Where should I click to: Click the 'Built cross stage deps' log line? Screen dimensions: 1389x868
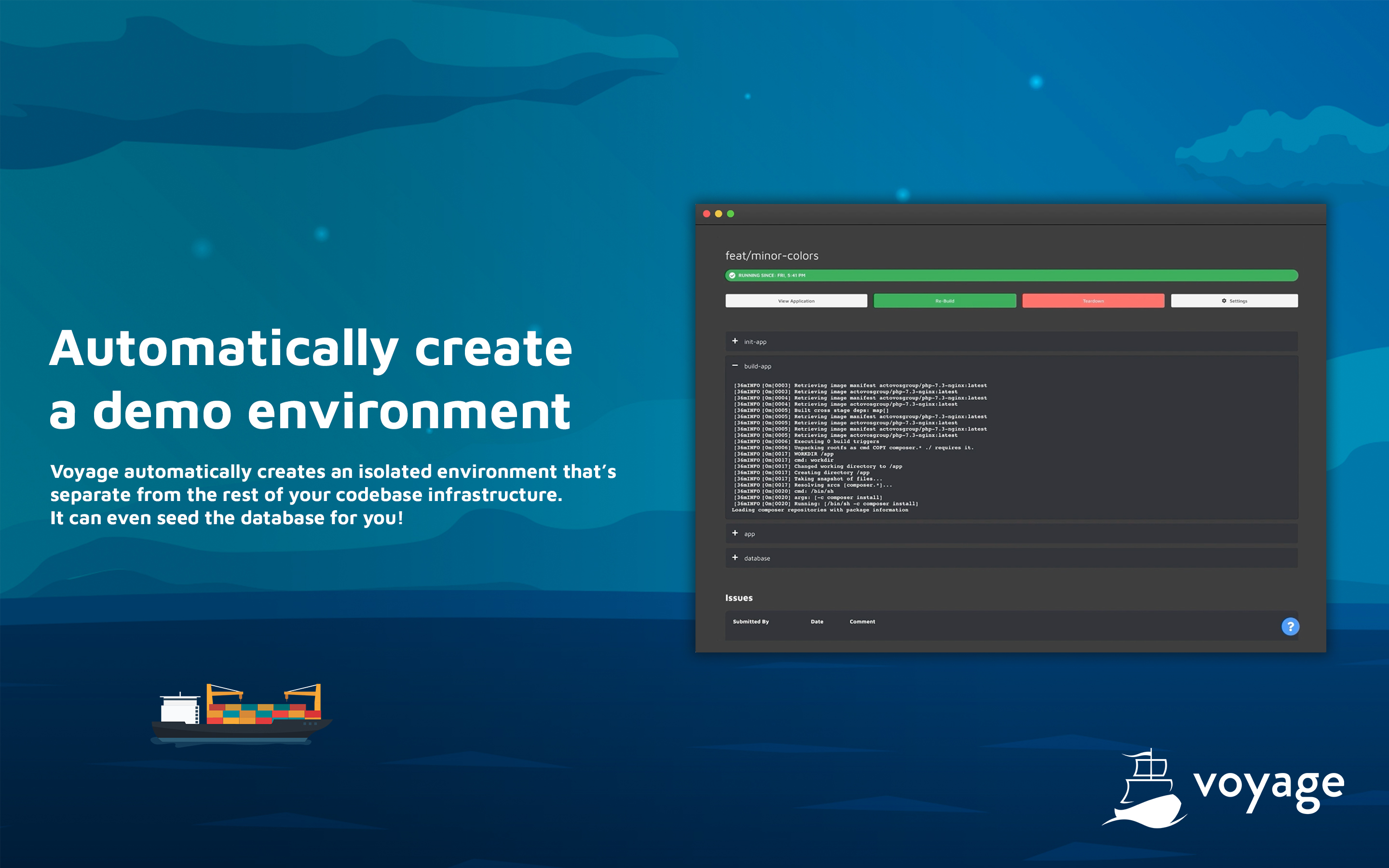point(811,410)
